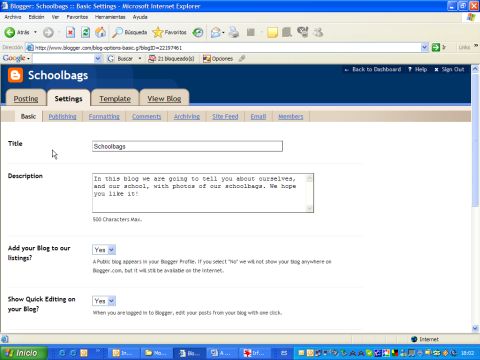Open the Edición menu

[x=36, y=17]
